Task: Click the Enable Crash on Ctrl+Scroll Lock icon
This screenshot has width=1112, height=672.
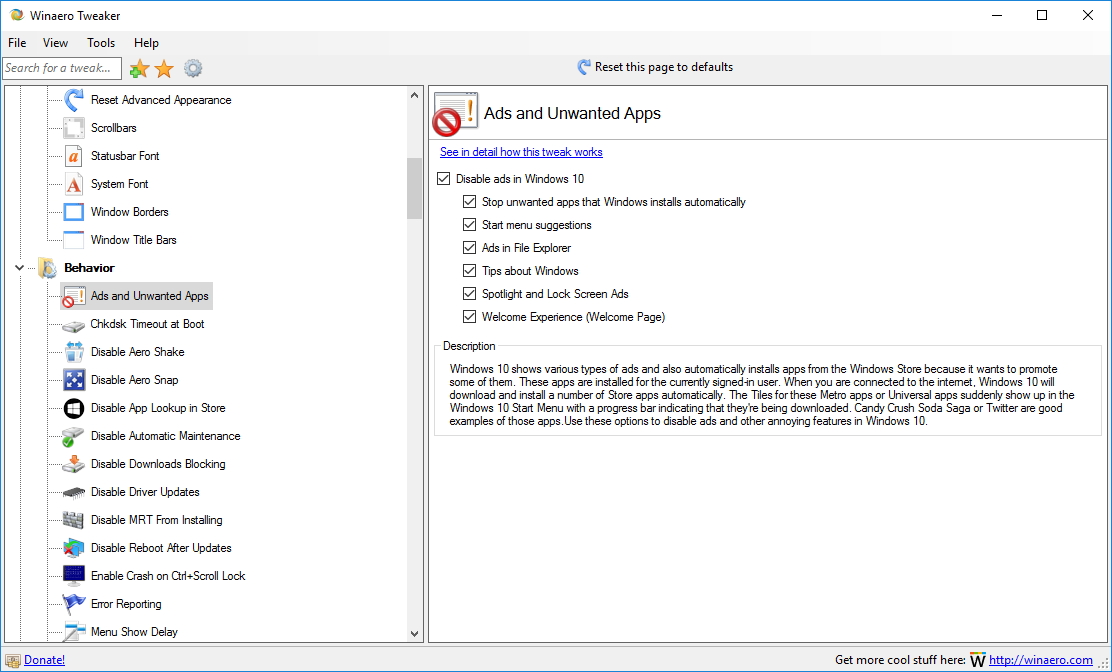Action: click(x=74, y=576)
